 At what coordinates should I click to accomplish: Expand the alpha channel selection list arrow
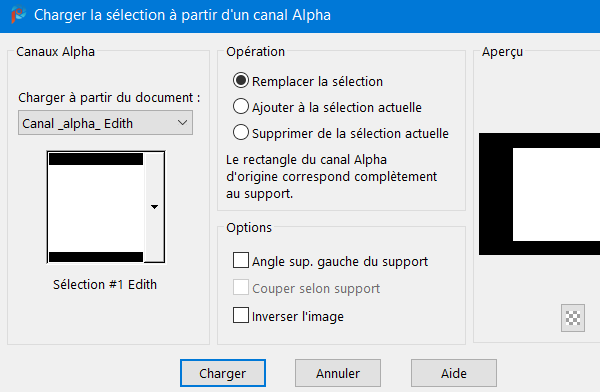pyautogui.click(x=154, y=207)
